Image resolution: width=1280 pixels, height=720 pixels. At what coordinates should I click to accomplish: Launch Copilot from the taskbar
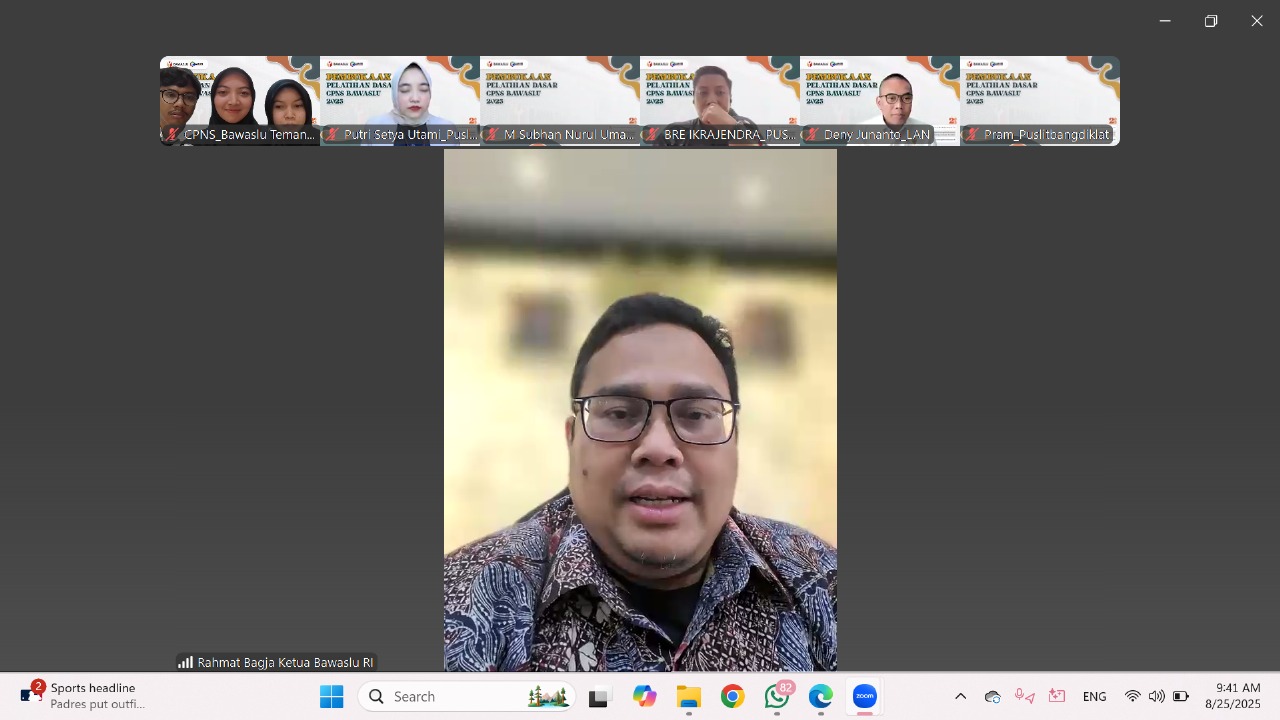pyautogui.click(x=644, y=696)
